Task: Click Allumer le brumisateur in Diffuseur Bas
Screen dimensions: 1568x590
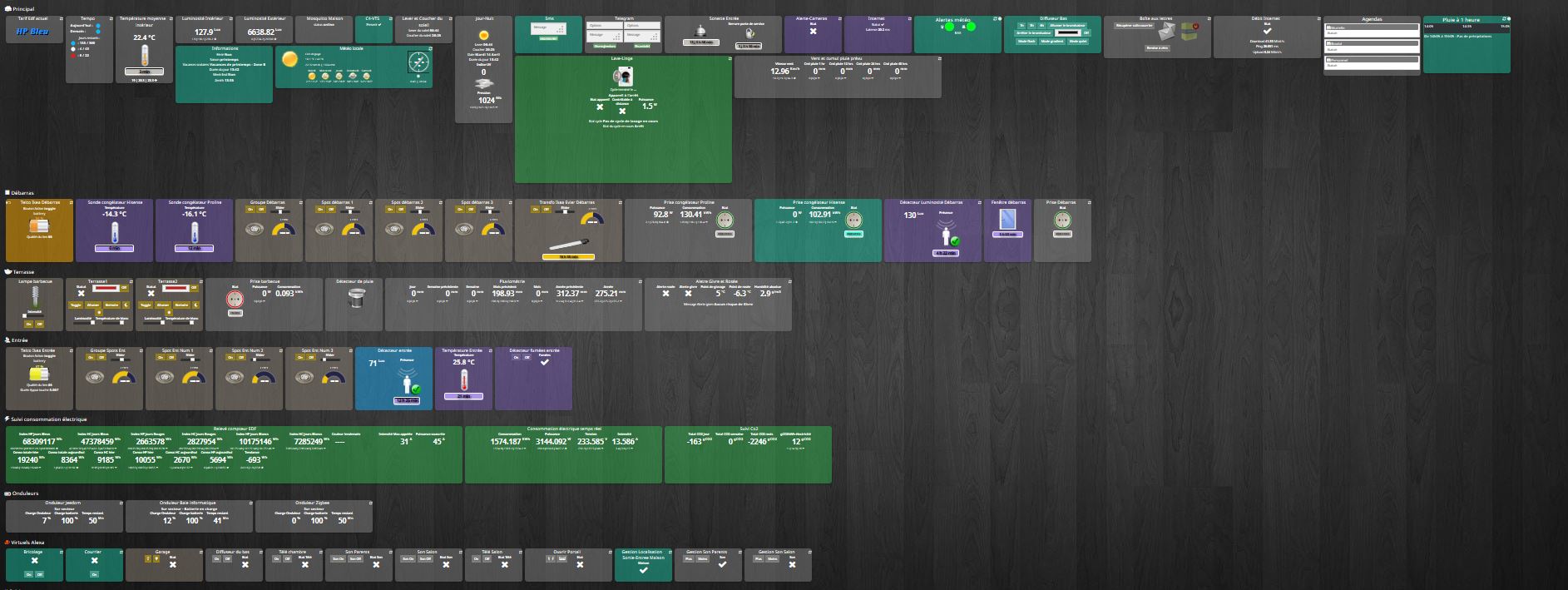Action: point(1068,26)
